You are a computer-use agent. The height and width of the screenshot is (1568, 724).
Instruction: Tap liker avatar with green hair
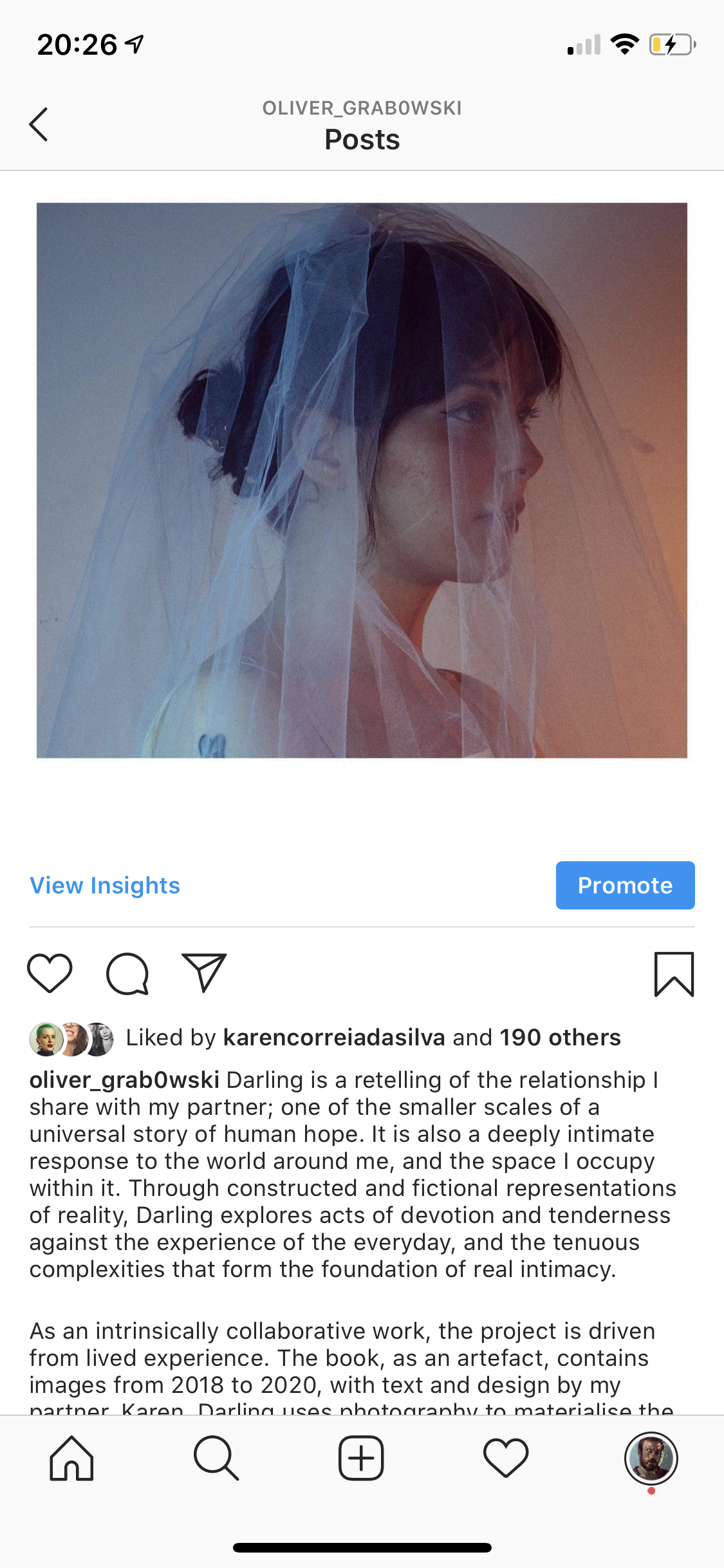click(46, 1039)
